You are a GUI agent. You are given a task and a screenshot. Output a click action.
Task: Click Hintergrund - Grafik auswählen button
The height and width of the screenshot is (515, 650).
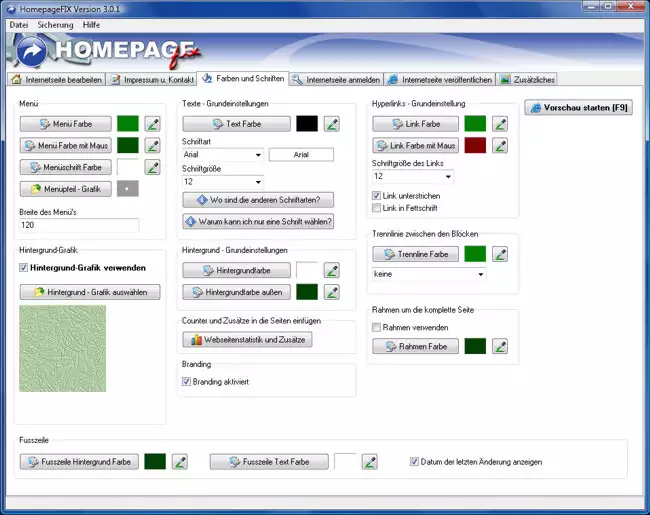(x=90, y=292)
